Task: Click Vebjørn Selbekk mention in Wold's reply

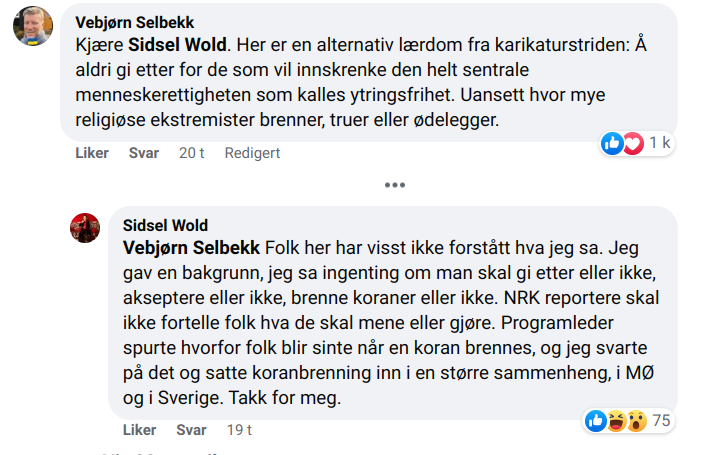Action: pos(191,247)
